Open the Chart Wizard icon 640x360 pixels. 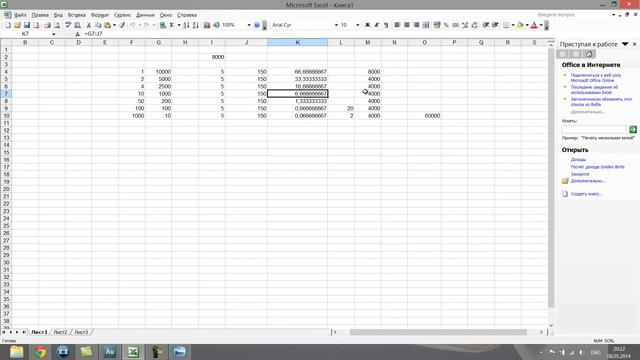[x=207, y=25]
